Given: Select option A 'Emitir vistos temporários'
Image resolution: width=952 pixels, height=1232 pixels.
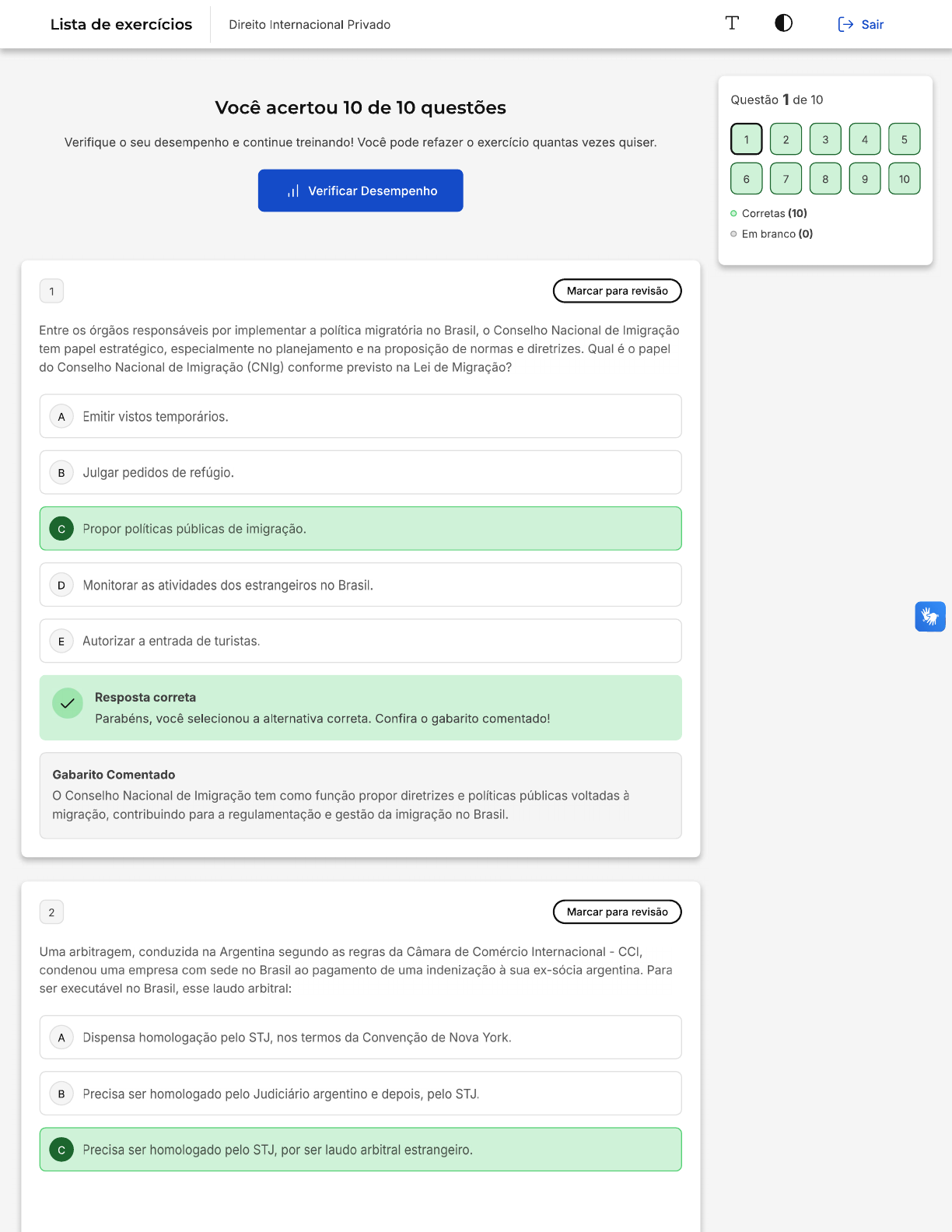Looking at the screenshot, I should (x=360, y=416).
